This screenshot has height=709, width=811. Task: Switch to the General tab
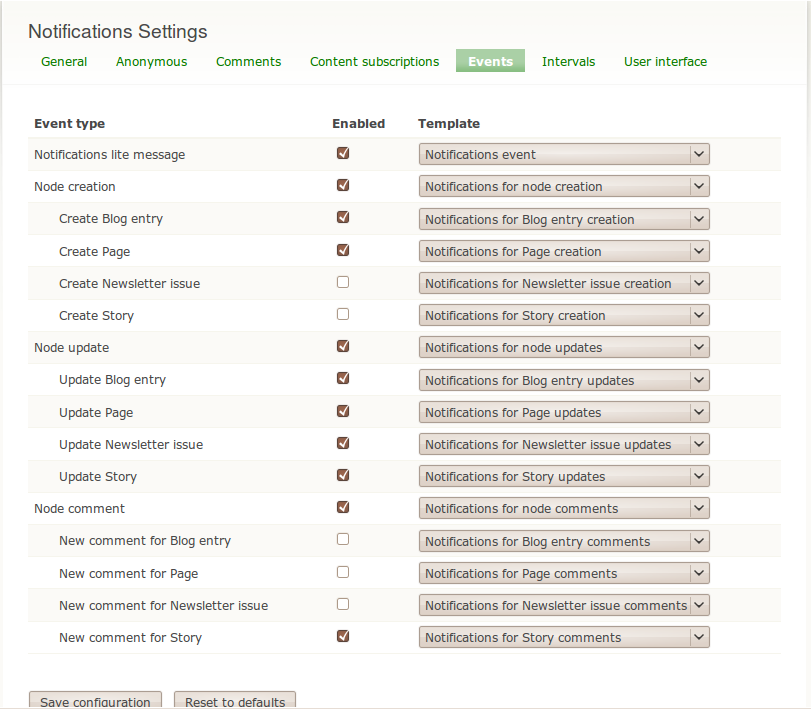(64, 62)
